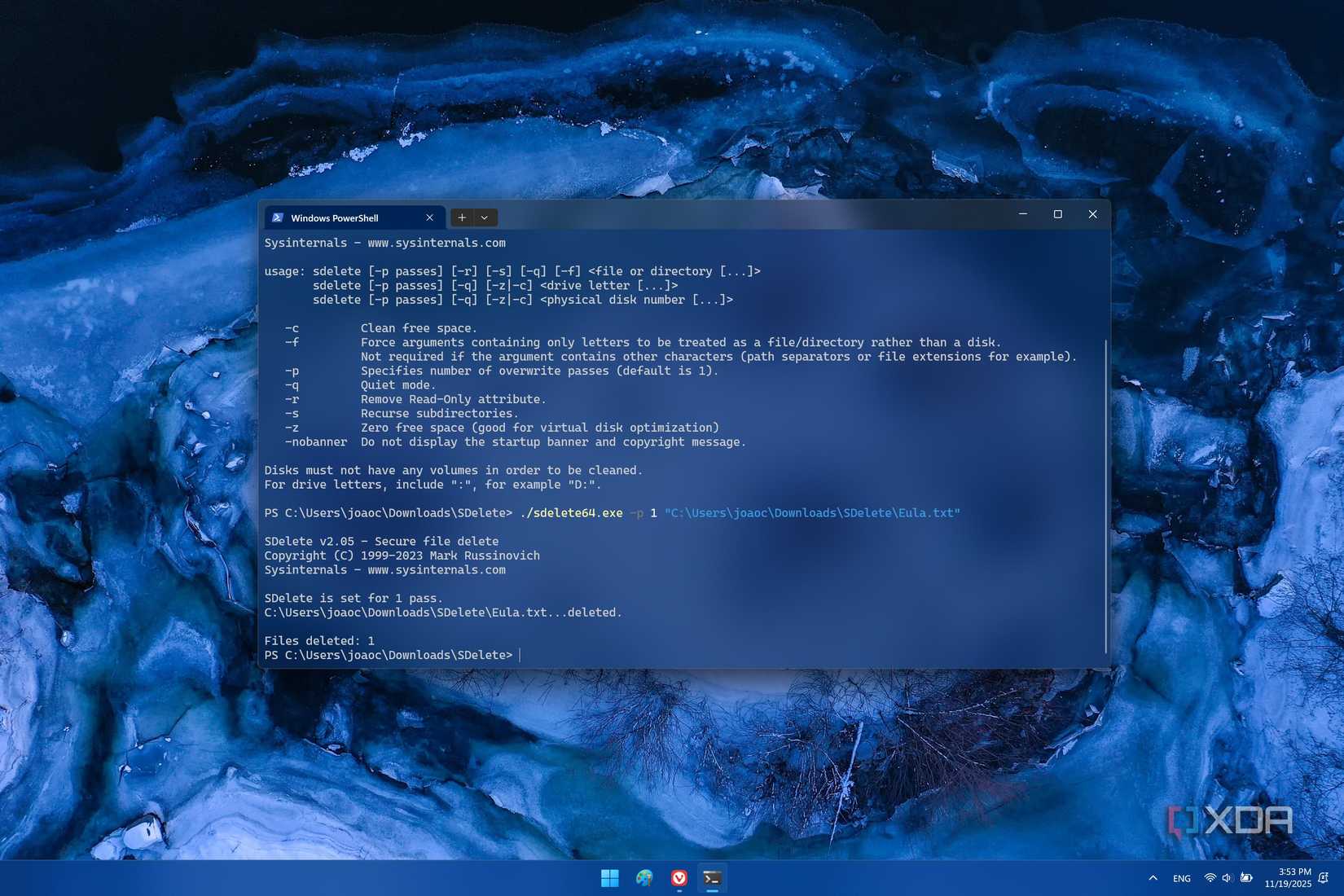
Task: Launch Vivaldi from the taskbar
Action: point(678,878)
